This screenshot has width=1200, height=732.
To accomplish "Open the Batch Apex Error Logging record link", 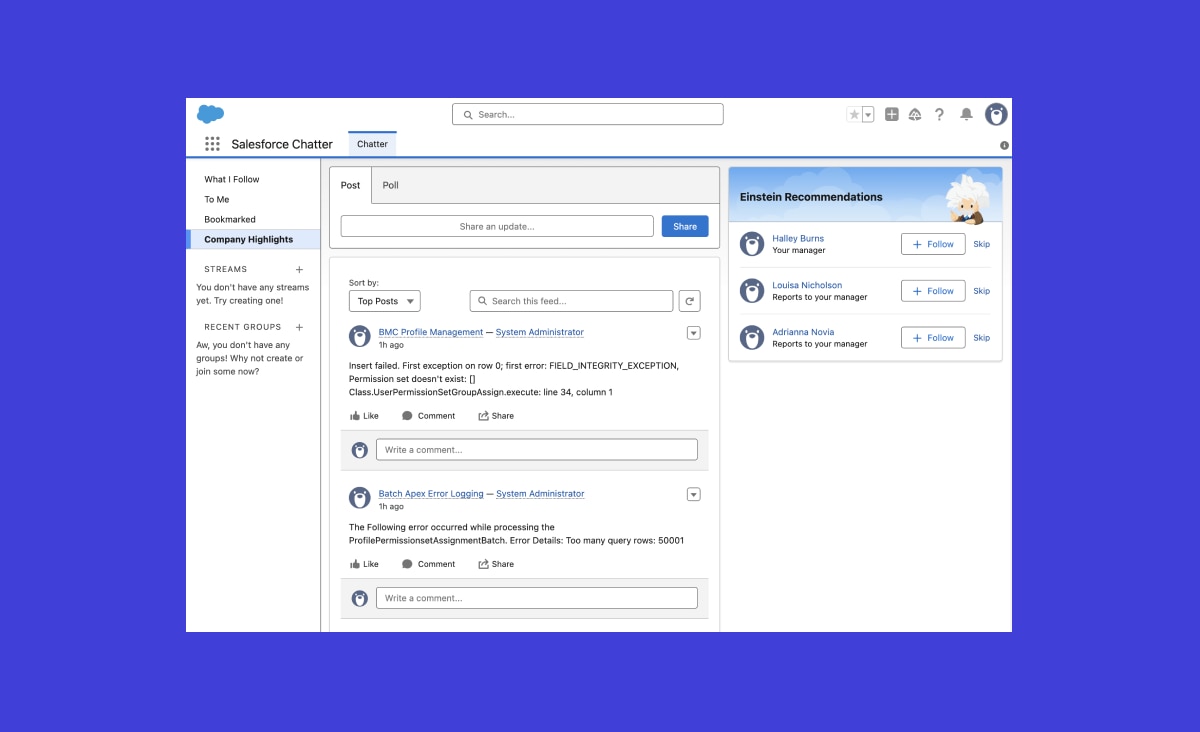I will [430, 493].
